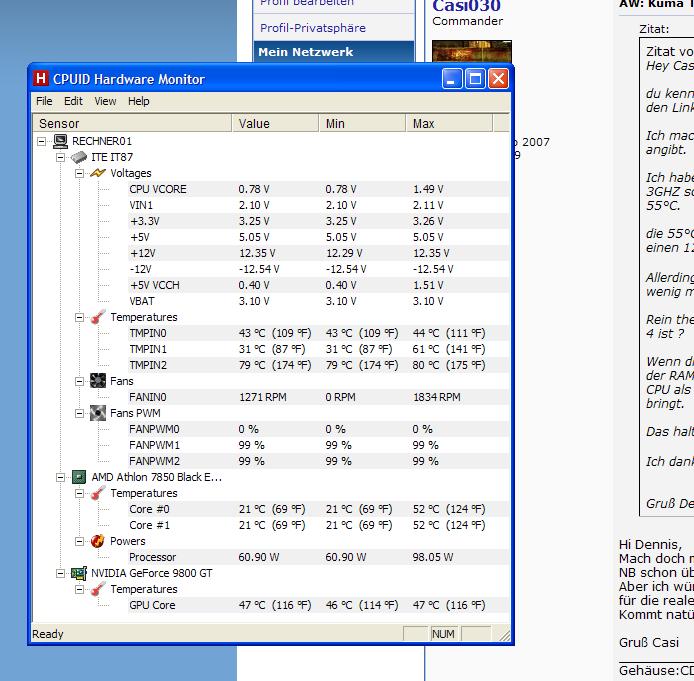Select the CPU VCORE row
This screenshot has height=681, width=694.
point(318,189)
